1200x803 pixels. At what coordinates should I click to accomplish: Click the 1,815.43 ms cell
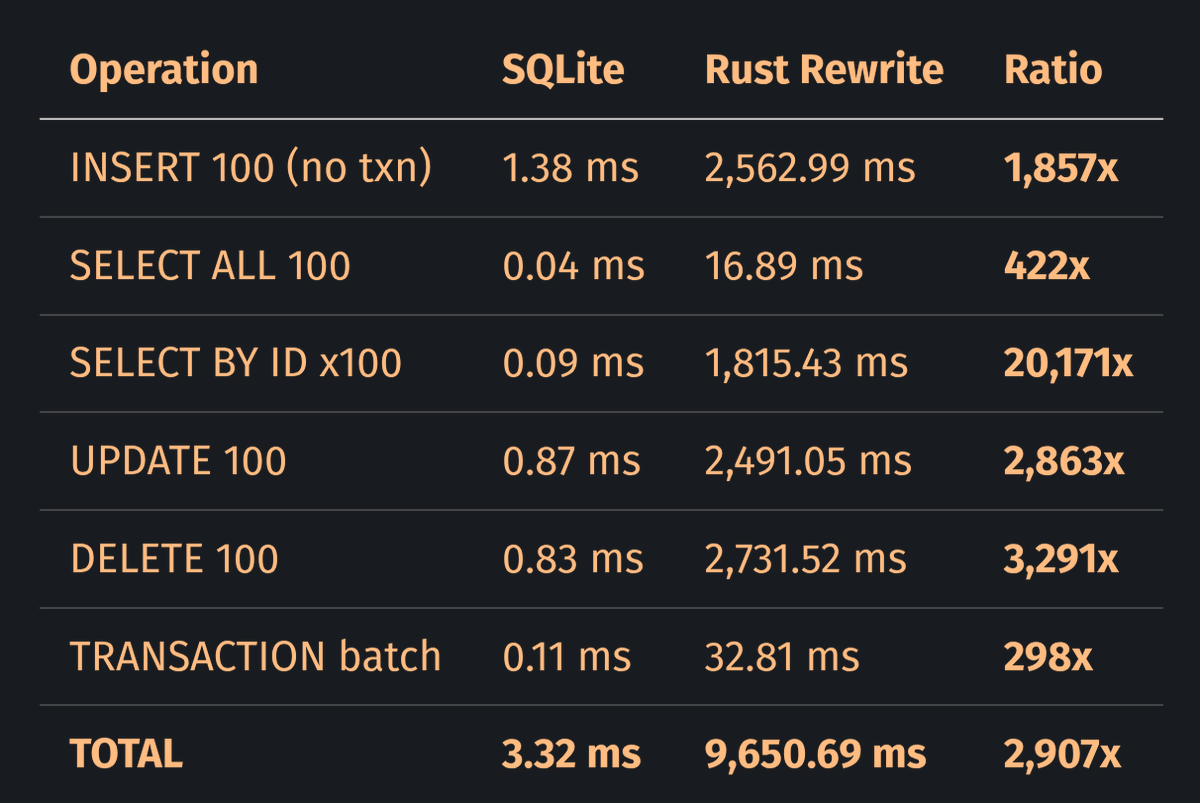tap(806, 363)
